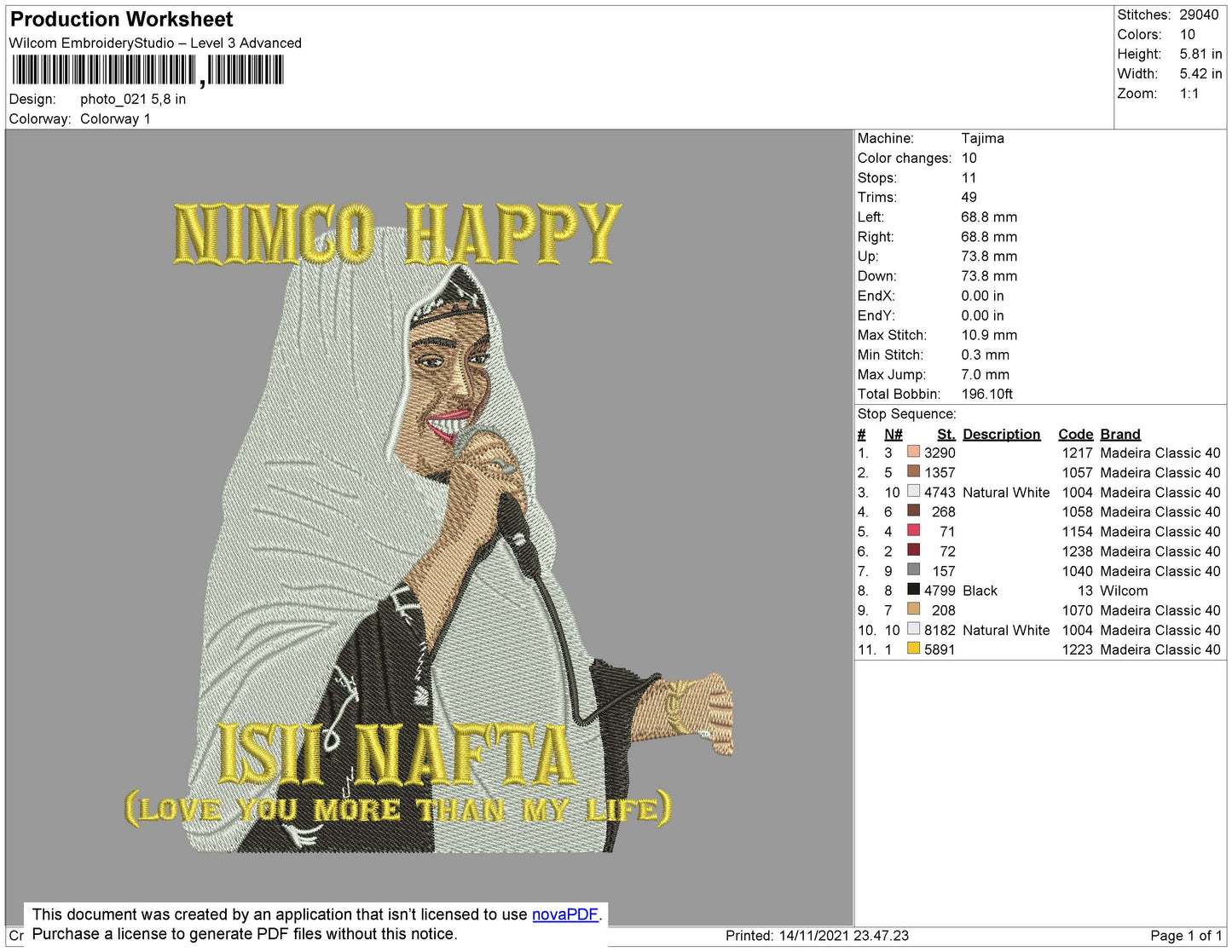Select the Stops value "11"

[x=969, y=177]
